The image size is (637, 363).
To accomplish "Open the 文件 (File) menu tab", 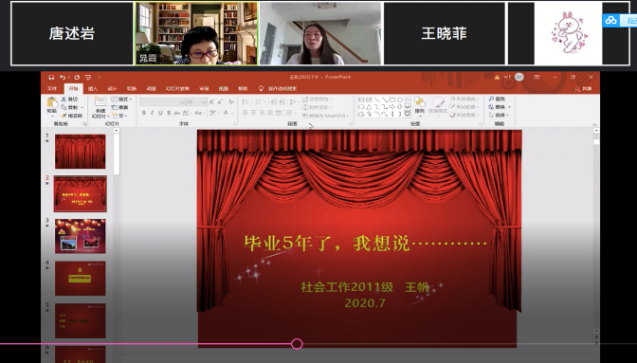I will (52, 89).
